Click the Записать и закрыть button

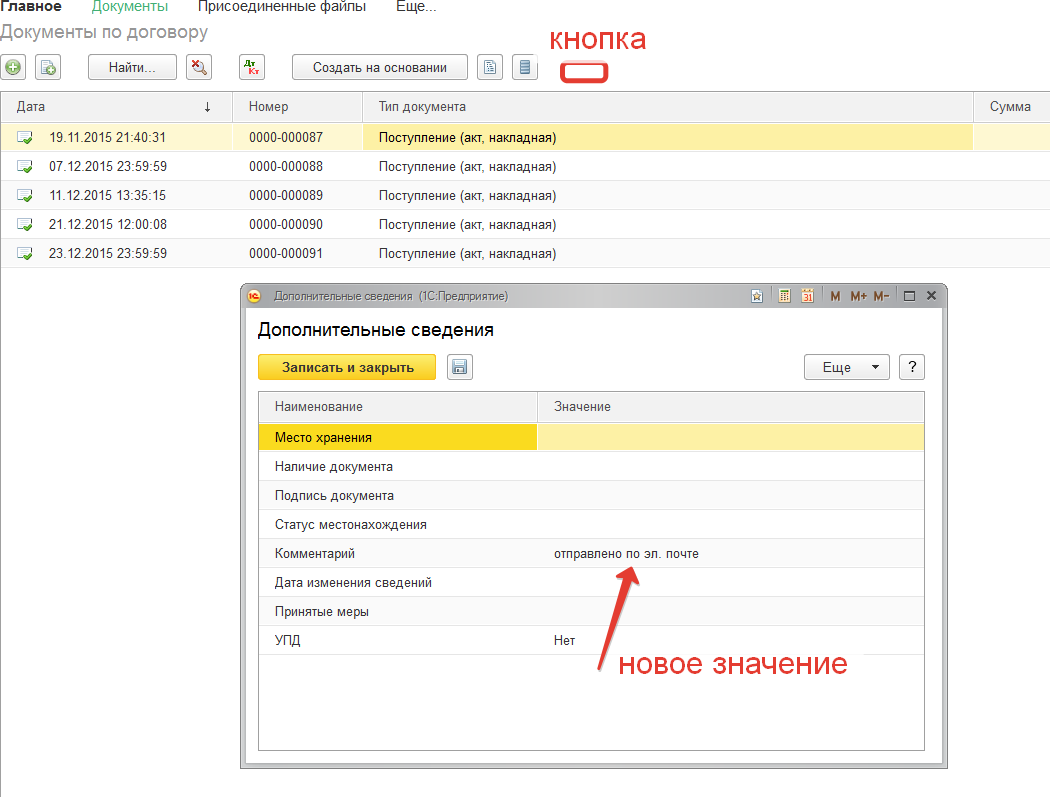(347, 367)
